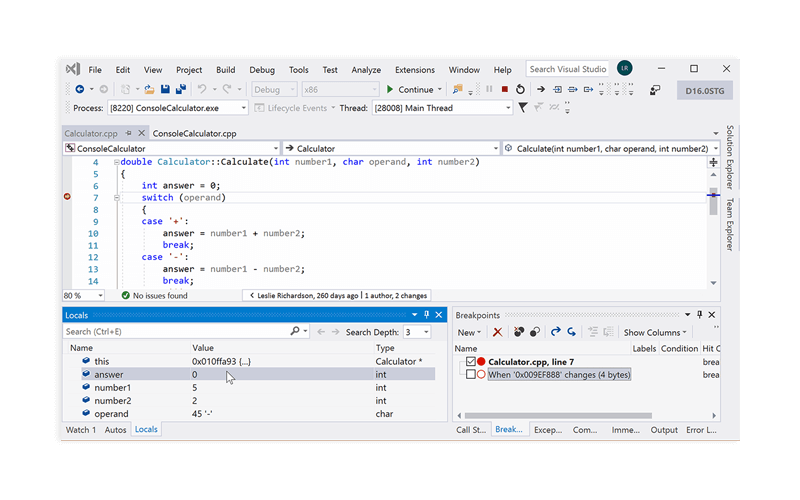Screen dimensions: 800x500
Task: Switch to the Calculator.cpp editor tab
Action: coord(91,133)
